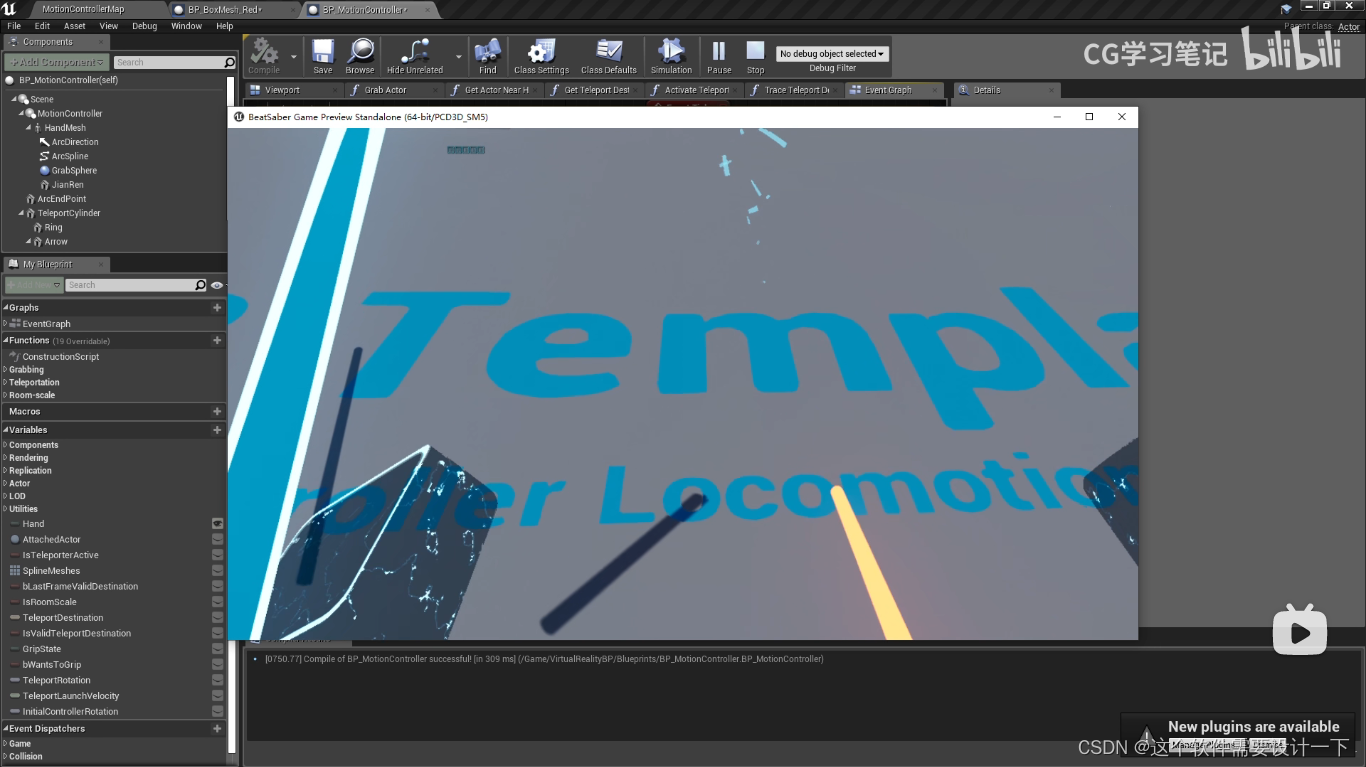1366x767 pixels.
Task: Open the Window menu
Action: [x=187, y=26]
